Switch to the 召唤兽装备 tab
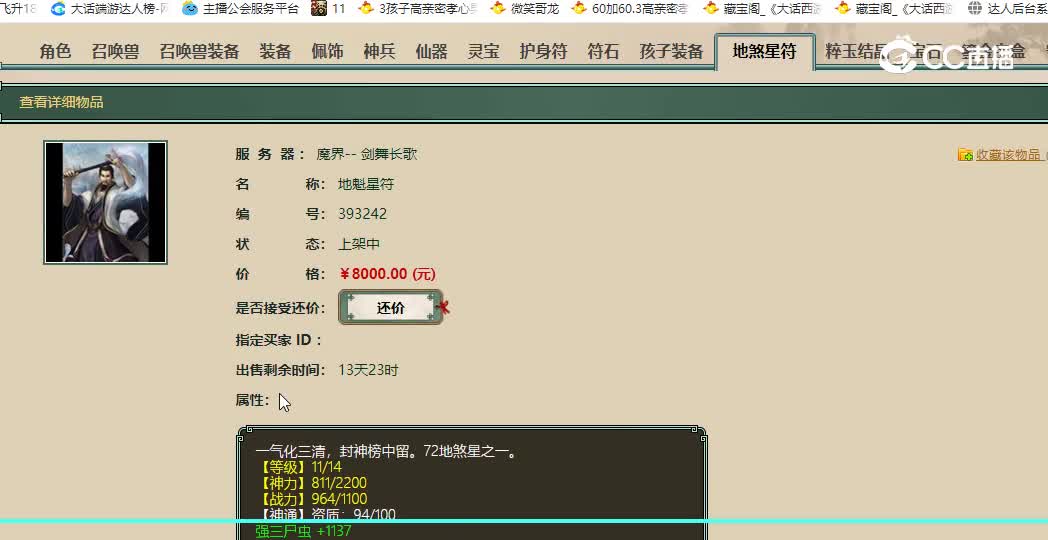 (199, 51)
